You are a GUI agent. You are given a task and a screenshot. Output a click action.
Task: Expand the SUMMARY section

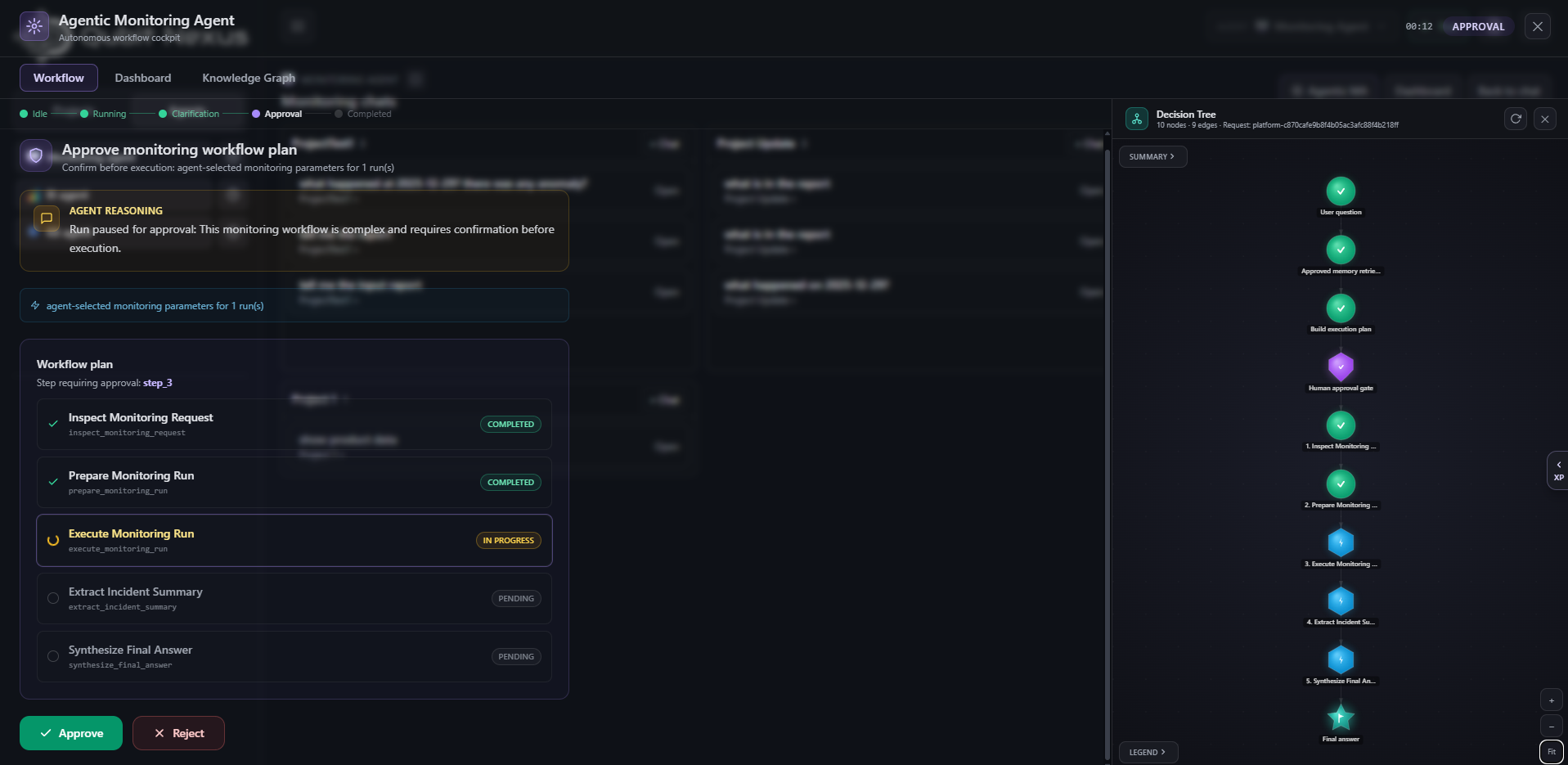point(1152,156)
